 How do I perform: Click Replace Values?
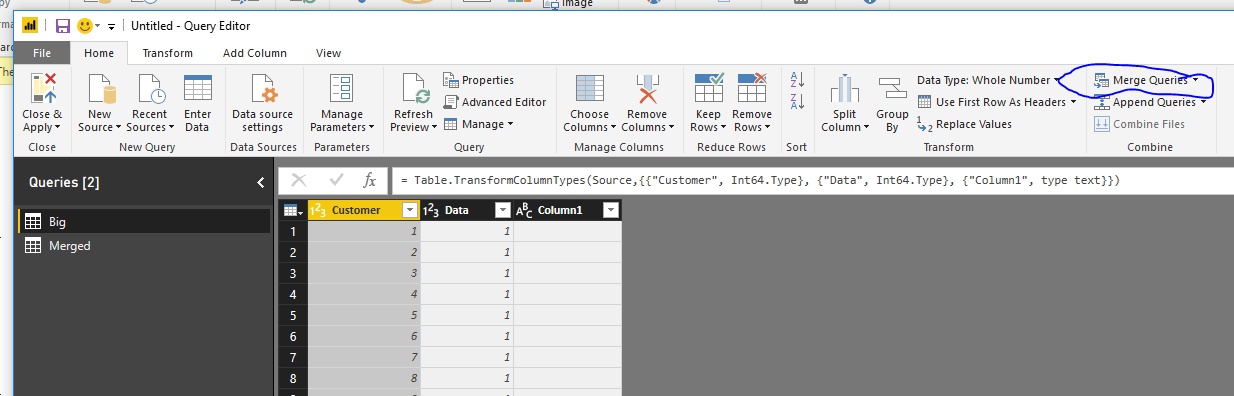tap(965, 124)
